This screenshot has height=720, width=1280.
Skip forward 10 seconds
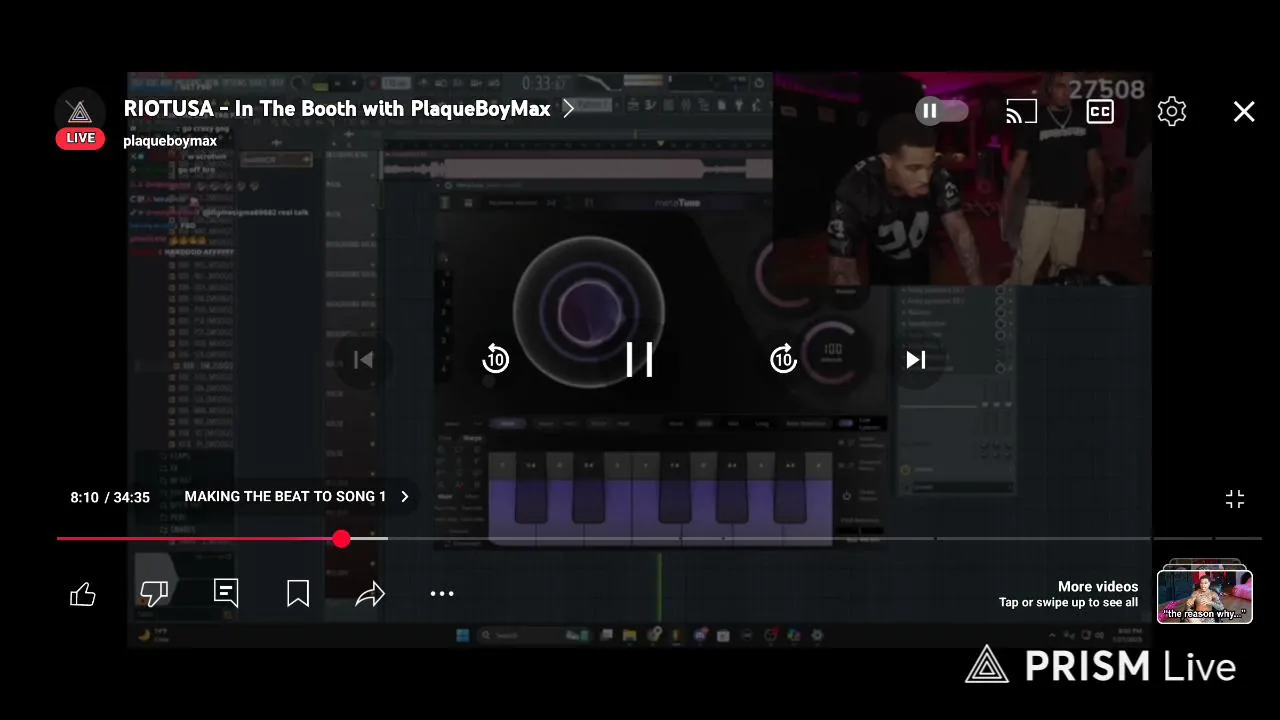click(x=783, y=359)
